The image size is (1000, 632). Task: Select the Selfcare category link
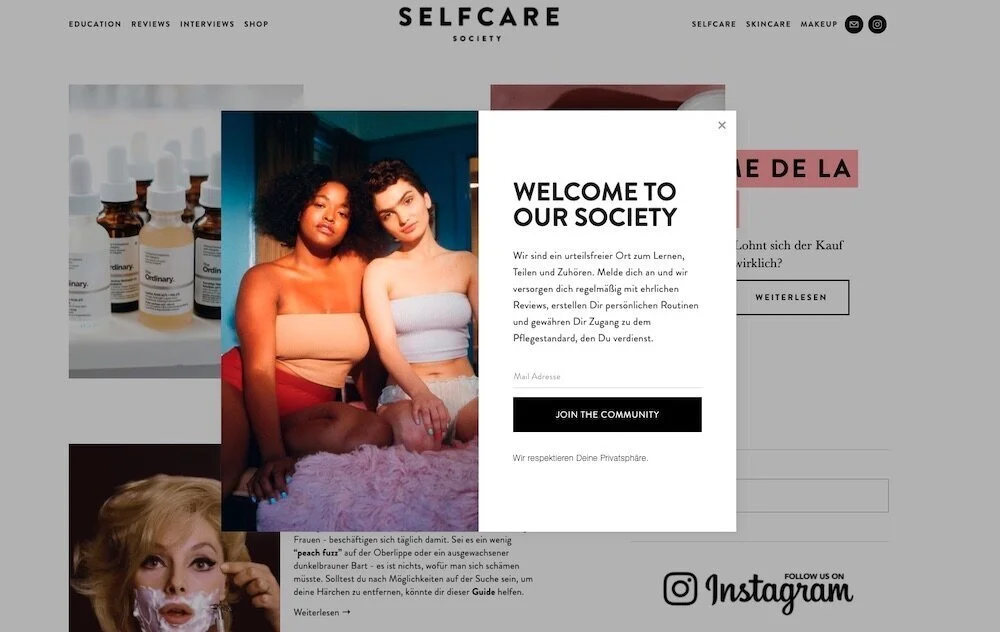pyautogui.click(x=714, y=24)
